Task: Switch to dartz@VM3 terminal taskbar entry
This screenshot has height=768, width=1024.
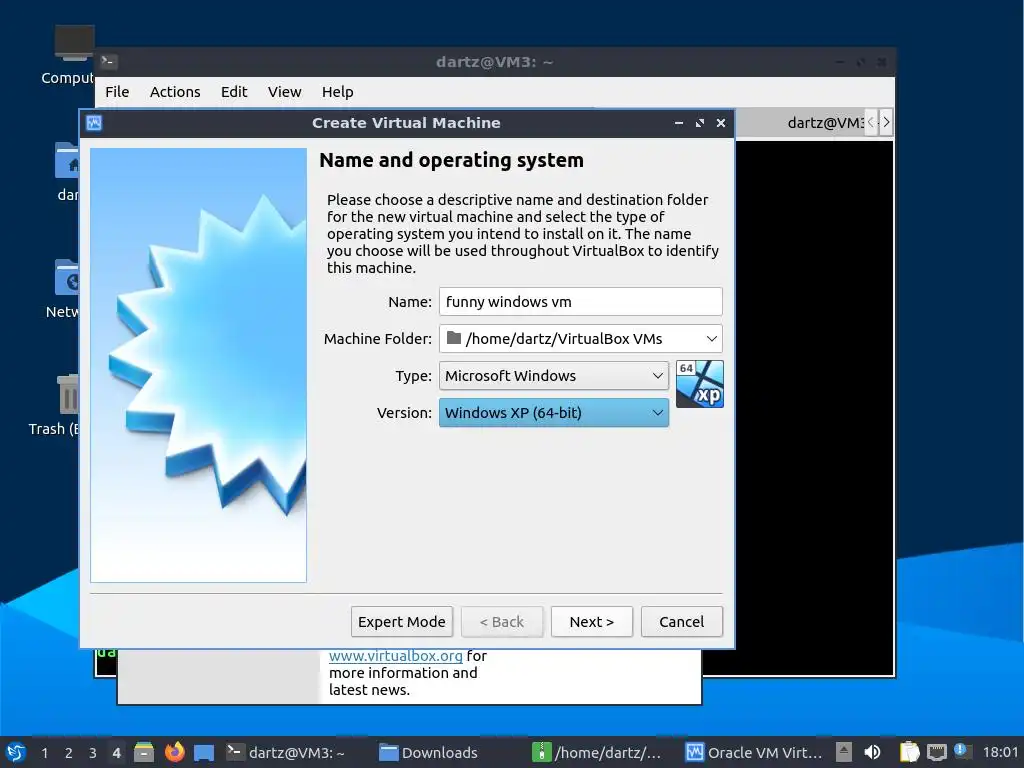Action: click(x=287, y=752)
